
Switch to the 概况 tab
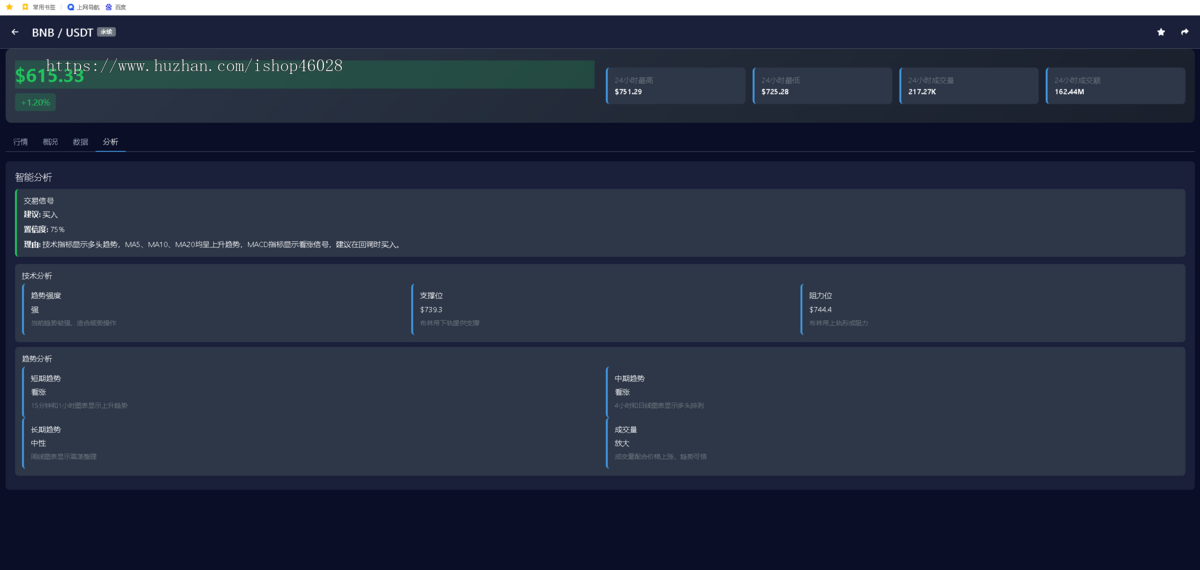point(50,142)
